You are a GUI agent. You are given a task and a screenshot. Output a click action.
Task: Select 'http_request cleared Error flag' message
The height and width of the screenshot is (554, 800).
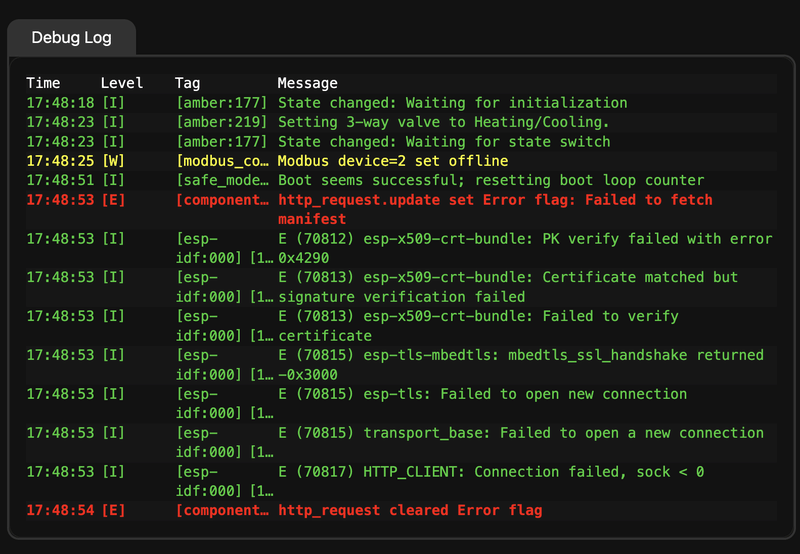coord(410,510)
